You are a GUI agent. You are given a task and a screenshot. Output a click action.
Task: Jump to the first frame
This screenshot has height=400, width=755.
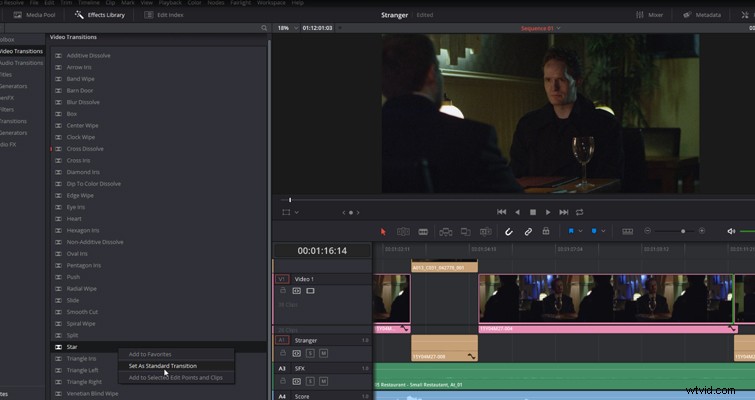[x=501, y=212]
